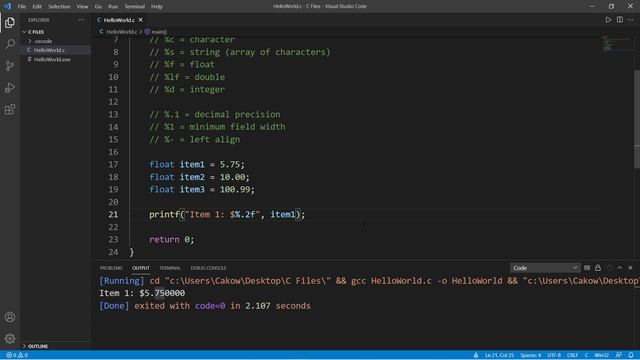This screenshot has width=640, height=360.
Task: Click the comment '%lf = double'
Action: pos(187,77)
